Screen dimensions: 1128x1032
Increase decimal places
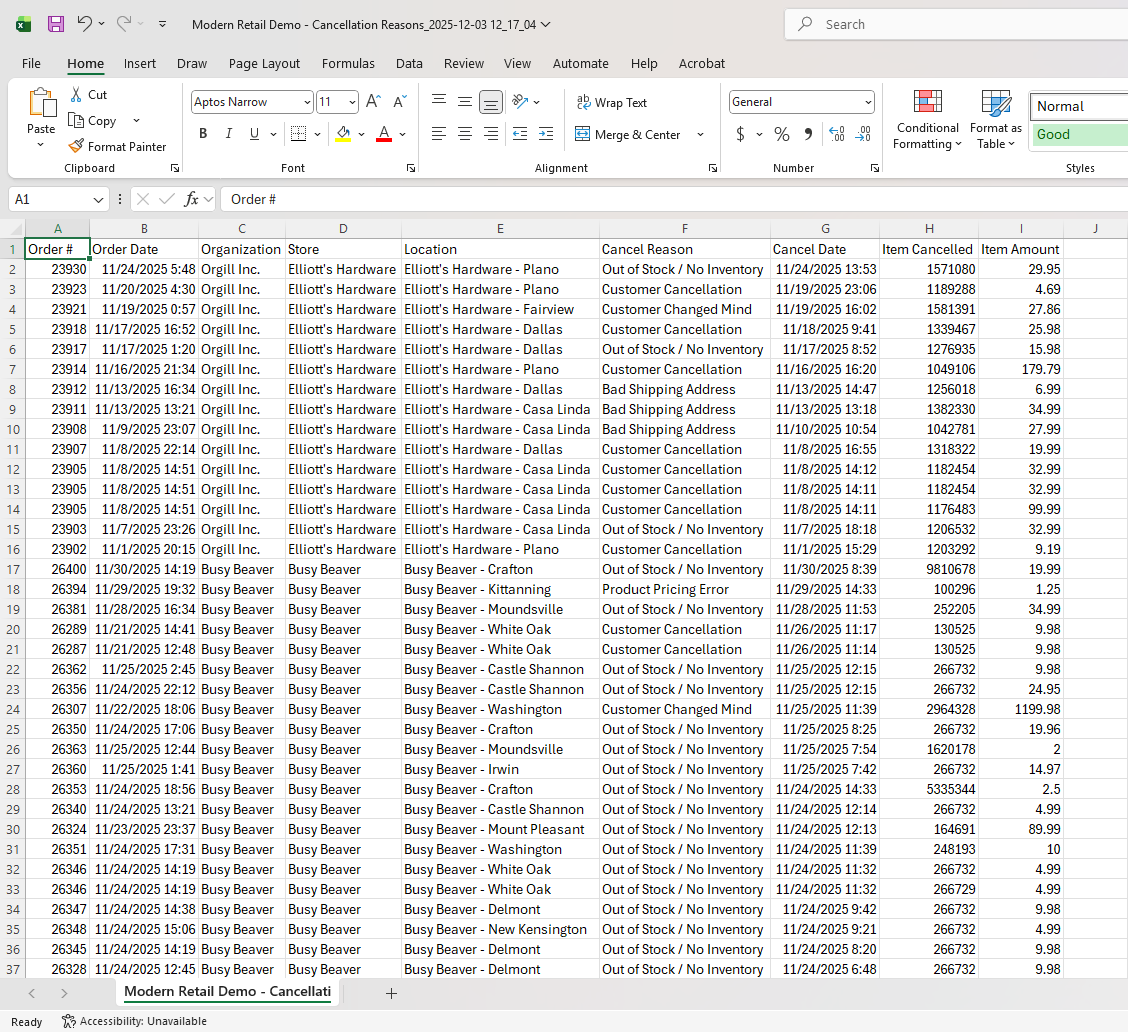837,134
